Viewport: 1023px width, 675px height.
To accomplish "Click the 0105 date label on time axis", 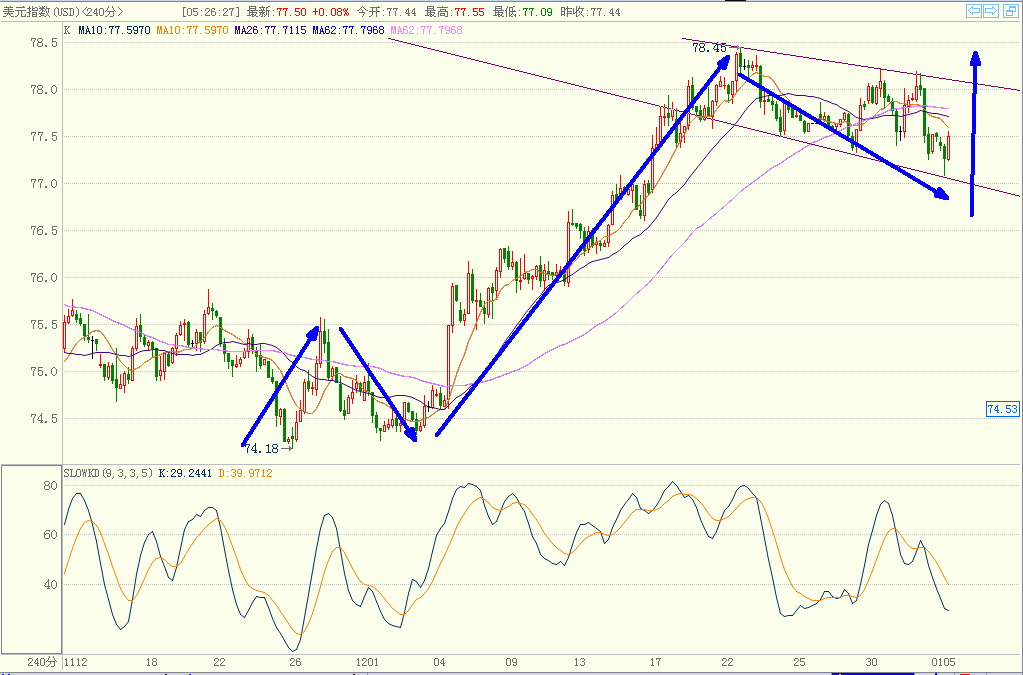I will (x=944, y=662).
